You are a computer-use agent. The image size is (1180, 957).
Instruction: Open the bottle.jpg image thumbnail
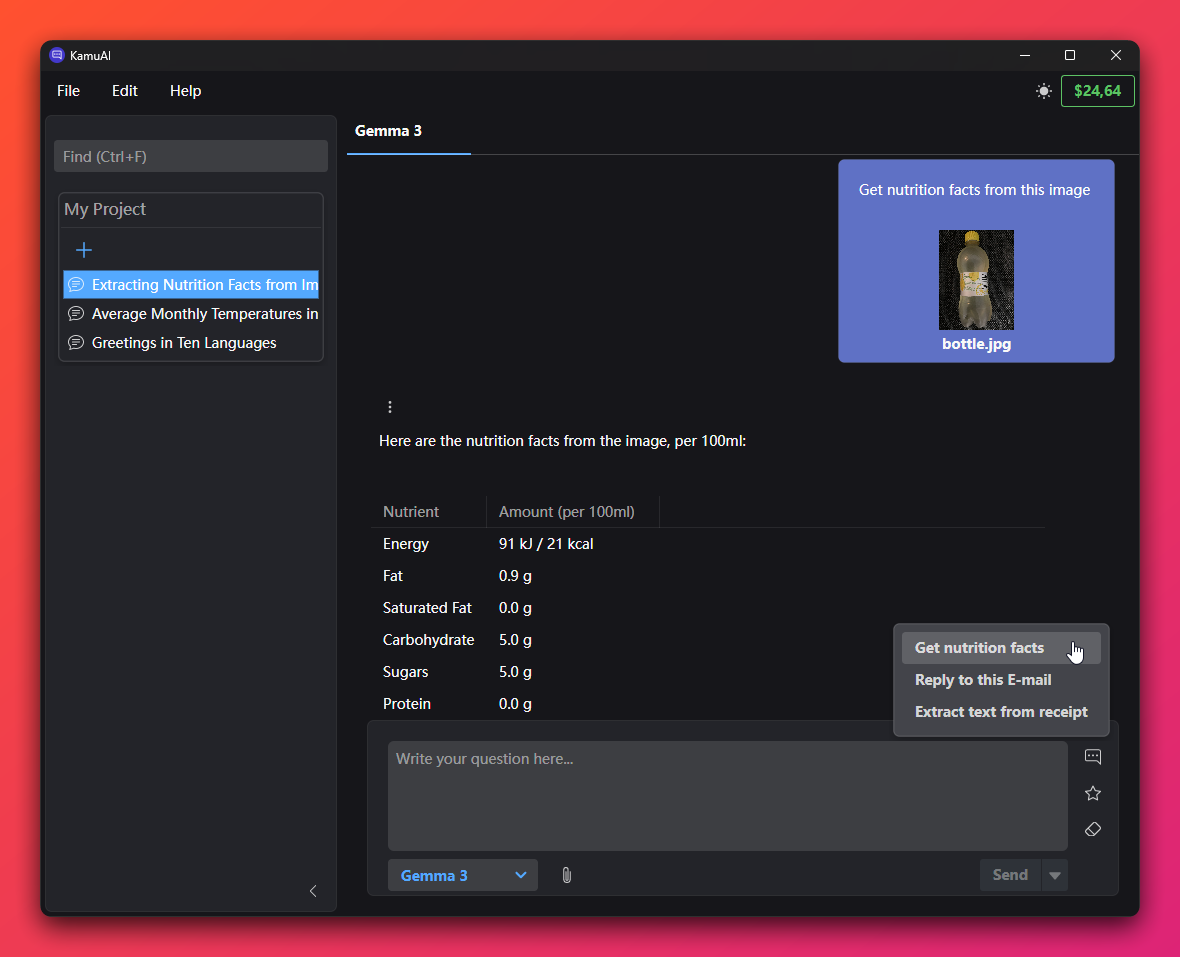[x=976, y=280]
